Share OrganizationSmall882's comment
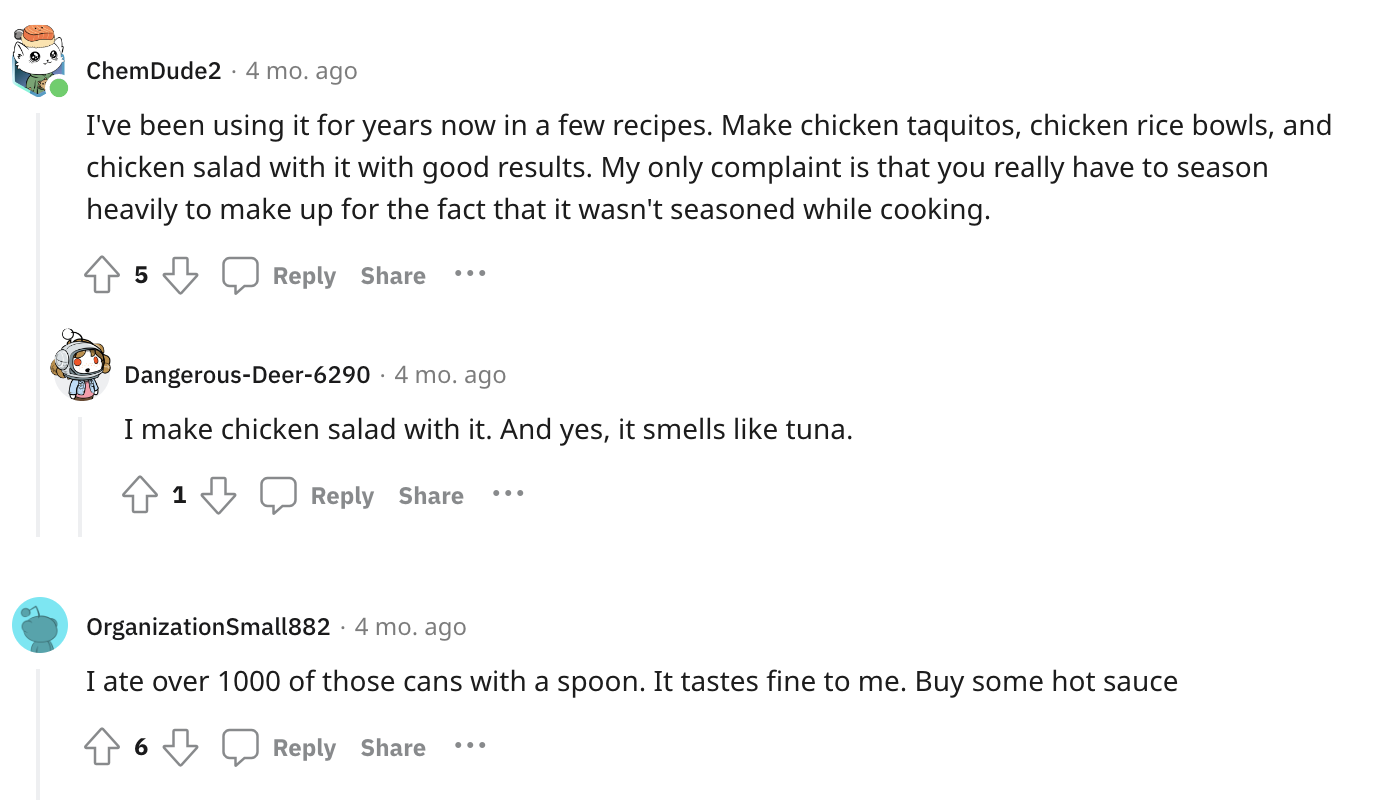Image resolution: width=1386 pixels, height=800 pixels. [393, 748]
